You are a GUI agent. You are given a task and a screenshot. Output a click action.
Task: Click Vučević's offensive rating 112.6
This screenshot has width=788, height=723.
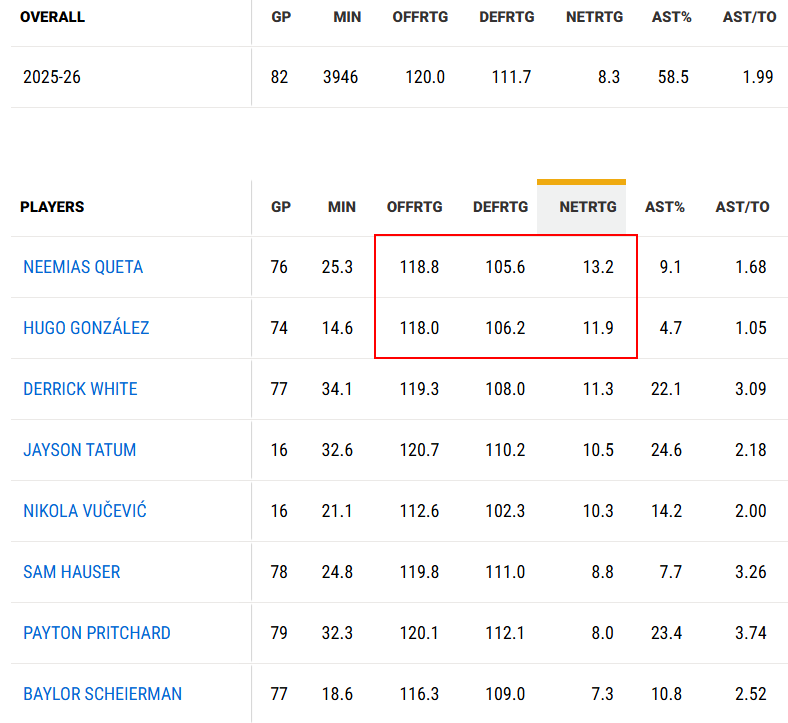click(x=419, y=511)
